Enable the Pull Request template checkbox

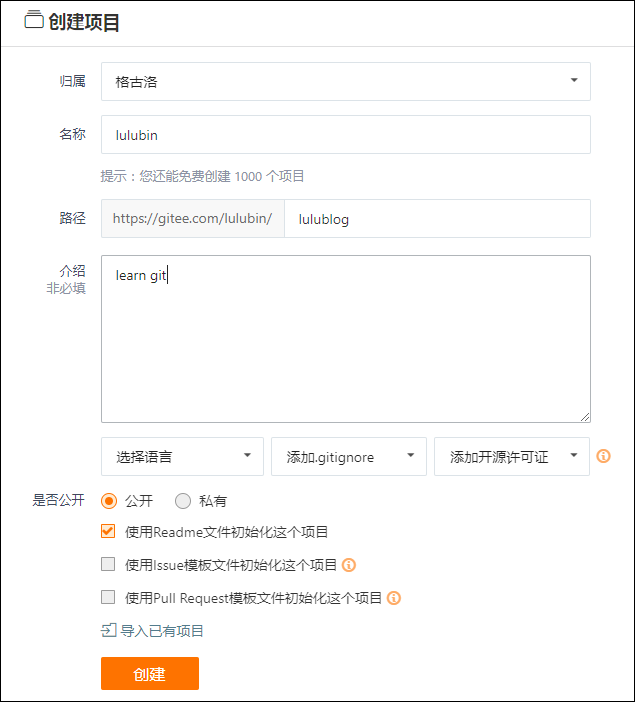tap(108, 597)
